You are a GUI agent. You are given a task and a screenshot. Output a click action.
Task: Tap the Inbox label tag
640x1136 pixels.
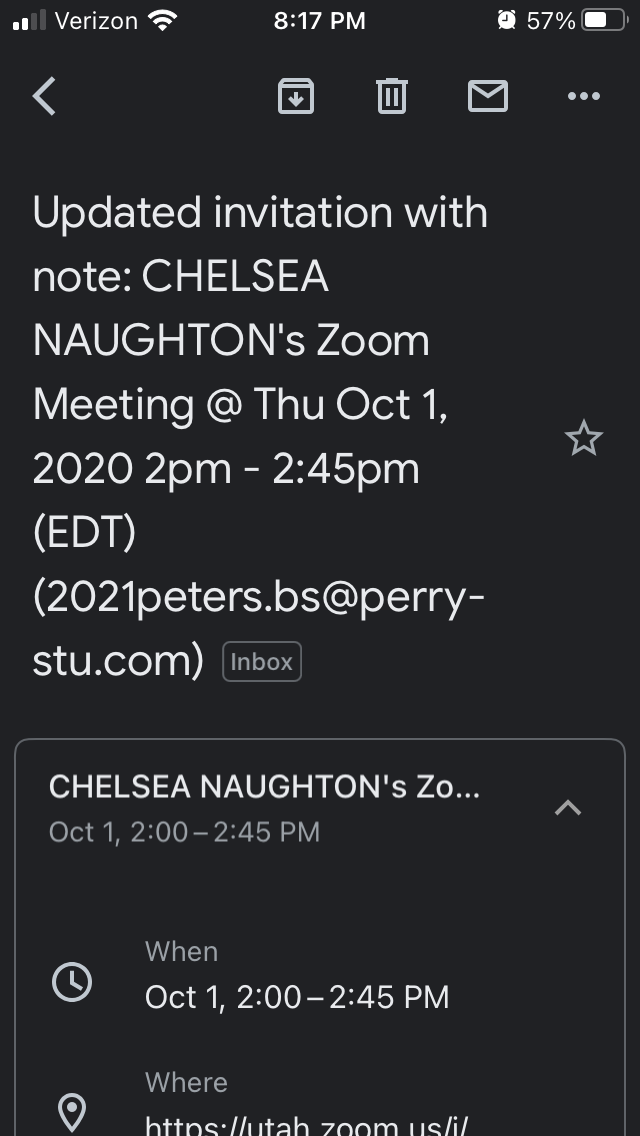[x=262, y=662]
